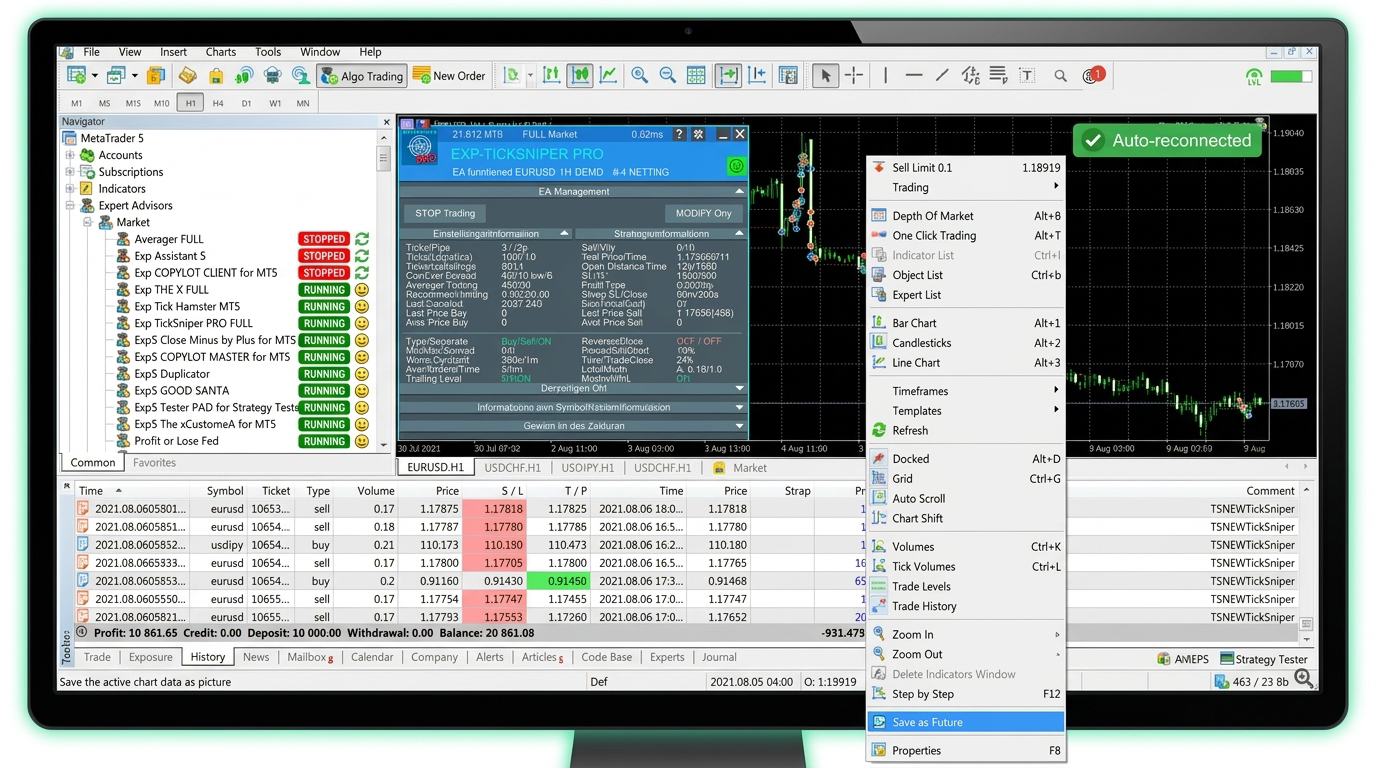The image size is (1376, 768).
Task: Click the smiley icon beside Exp TickSniper PRO FULL
Action: (x=362, y=323)
